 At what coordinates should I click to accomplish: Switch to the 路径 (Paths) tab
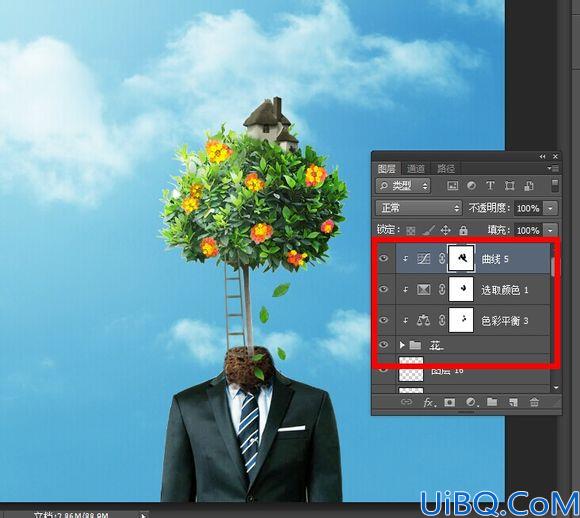pos(446,169)
